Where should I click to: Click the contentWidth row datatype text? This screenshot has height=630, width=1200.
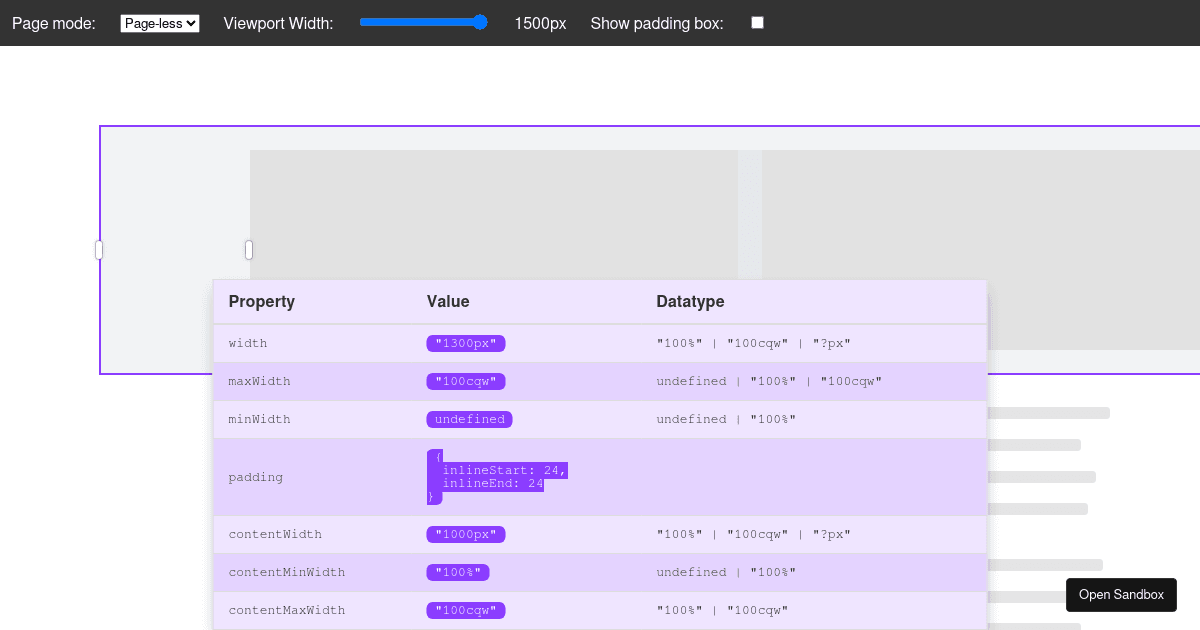pyautogui.click(x=754, y=534)
